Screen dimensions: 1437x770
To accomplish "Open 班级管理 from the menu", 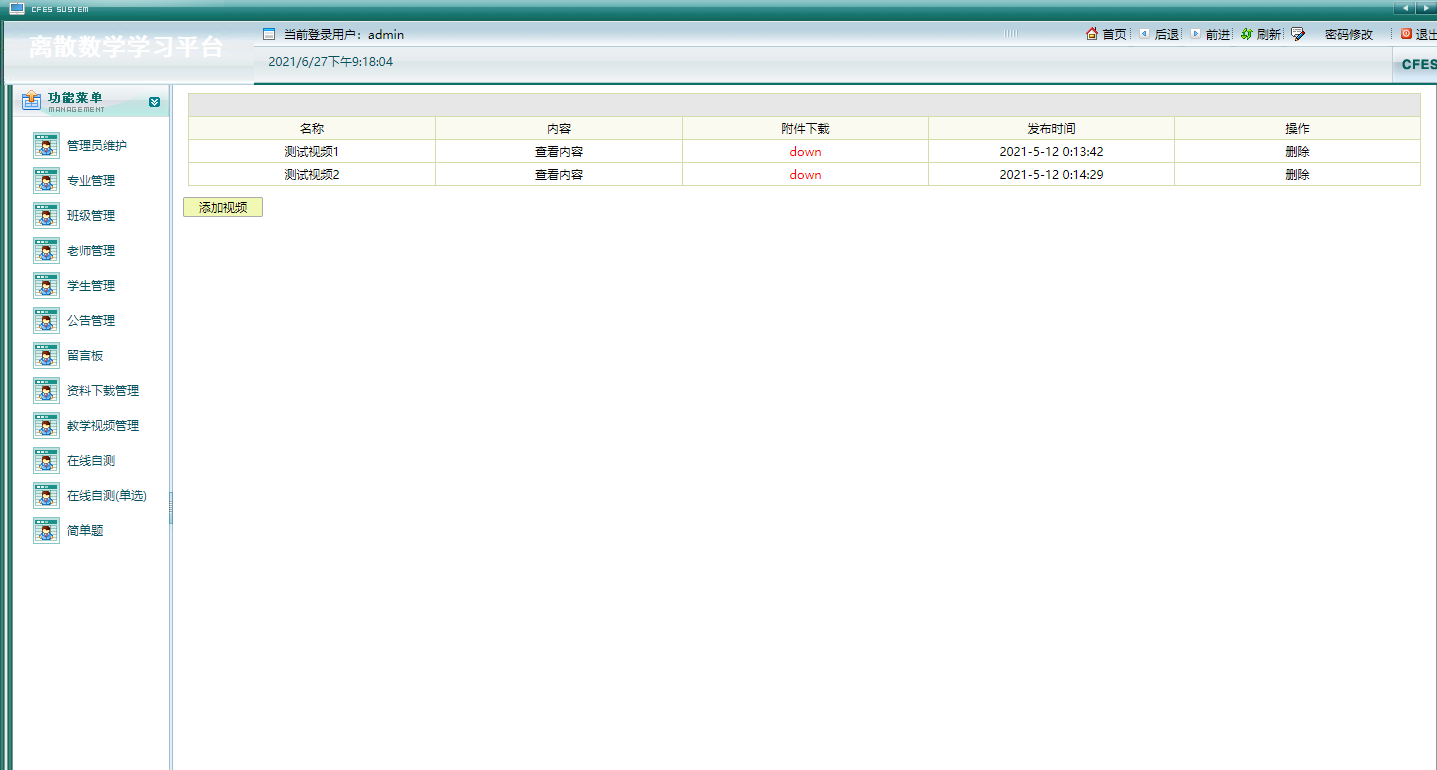I will (91, 216).
